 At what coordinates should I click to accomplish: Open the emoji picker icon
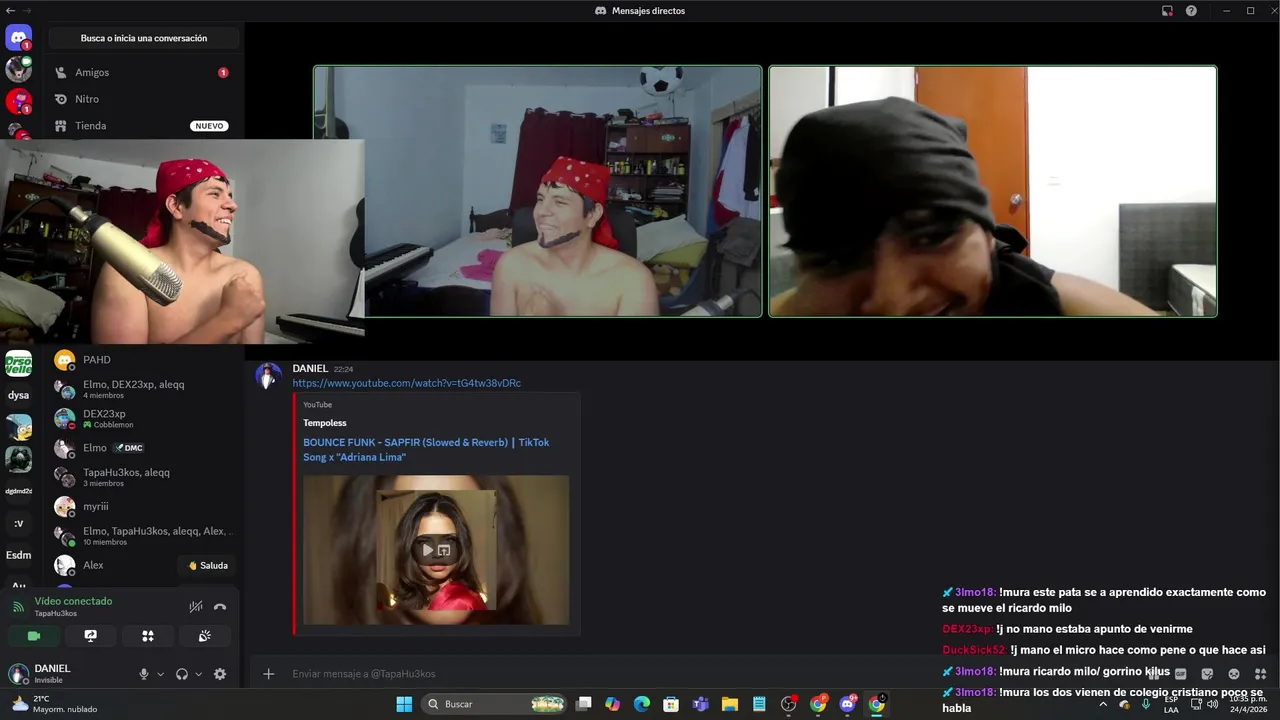[1234, 674]
